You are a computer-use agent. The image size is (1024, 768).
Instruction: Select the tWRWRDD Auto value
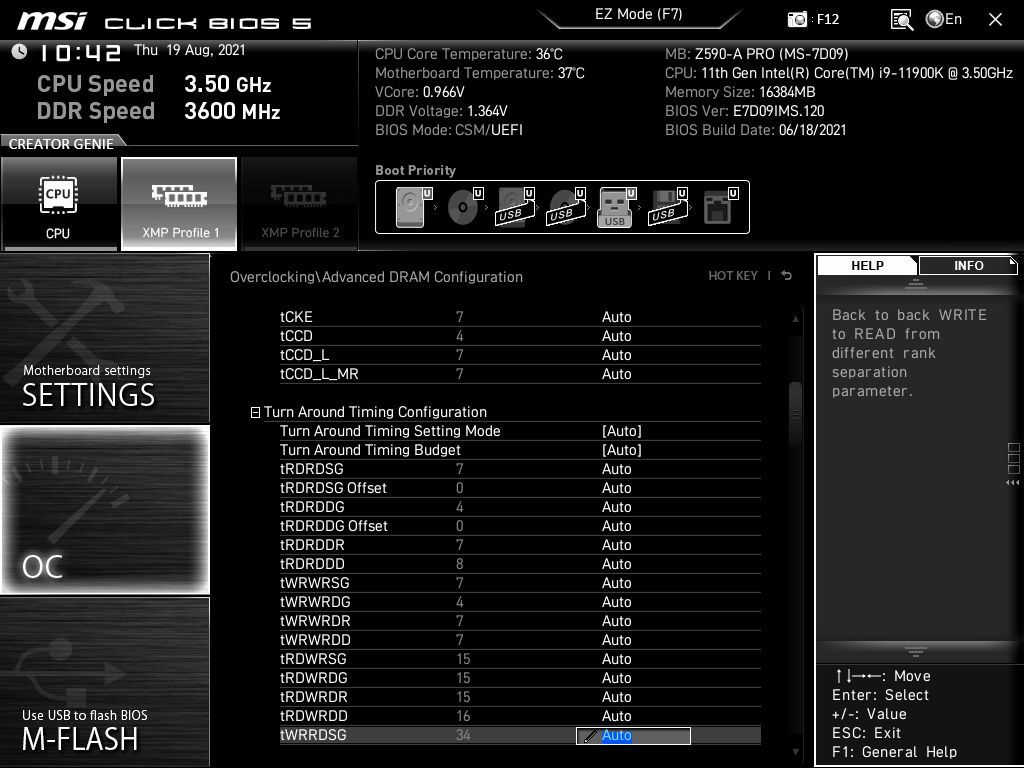coord(616,639)
